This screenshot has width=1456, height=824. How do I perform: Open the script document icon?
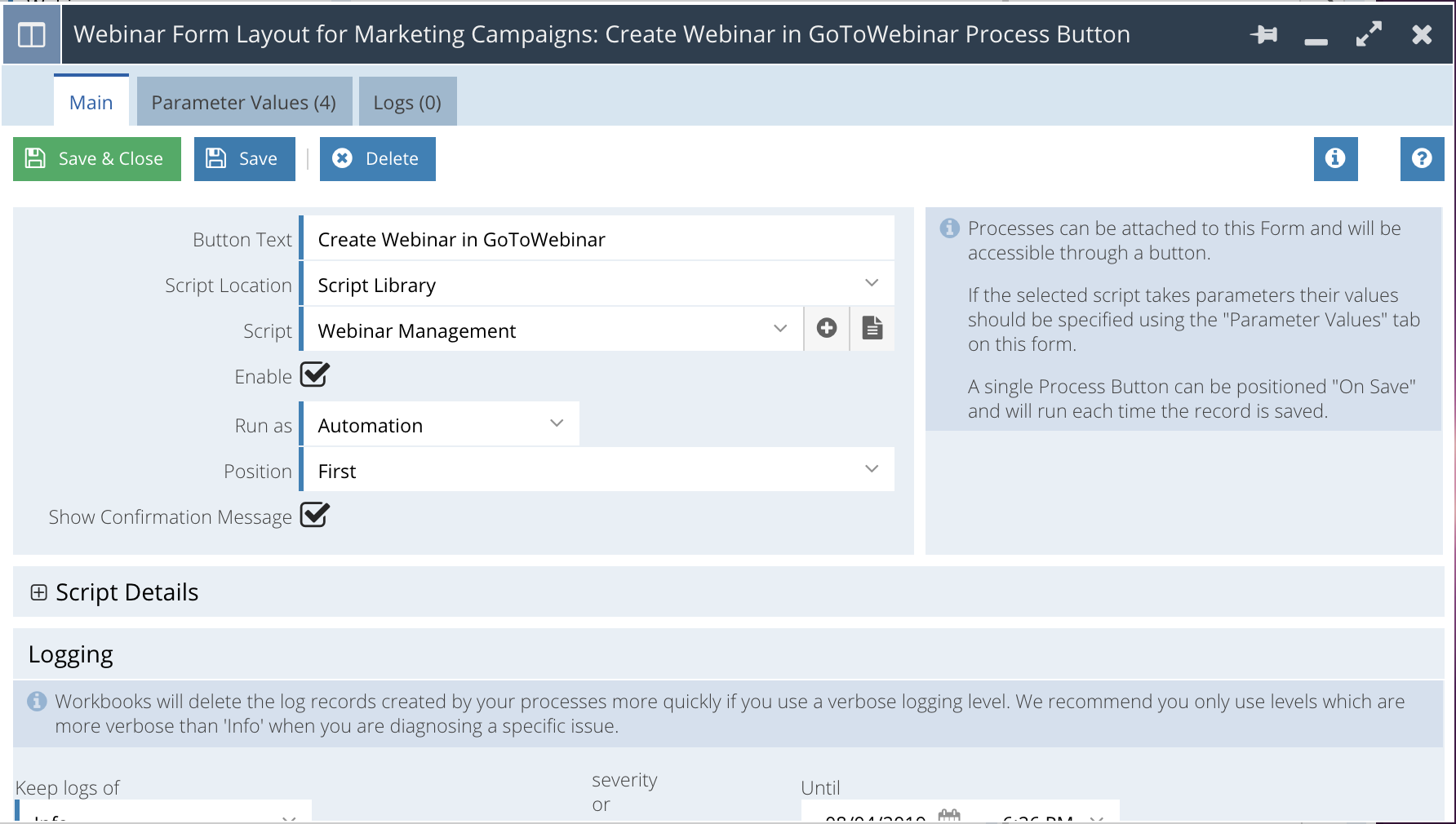click(872, 328)
